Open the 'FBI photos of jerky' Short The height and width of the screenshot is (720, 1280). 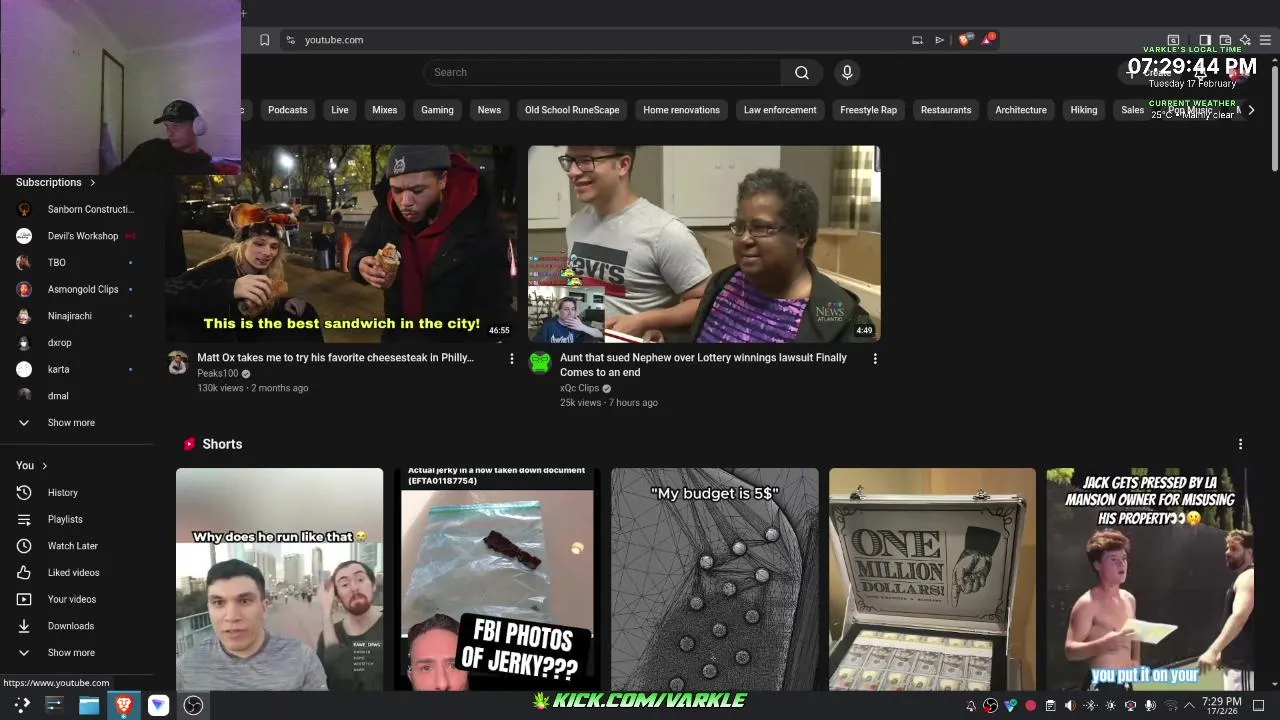coord(497,579)
